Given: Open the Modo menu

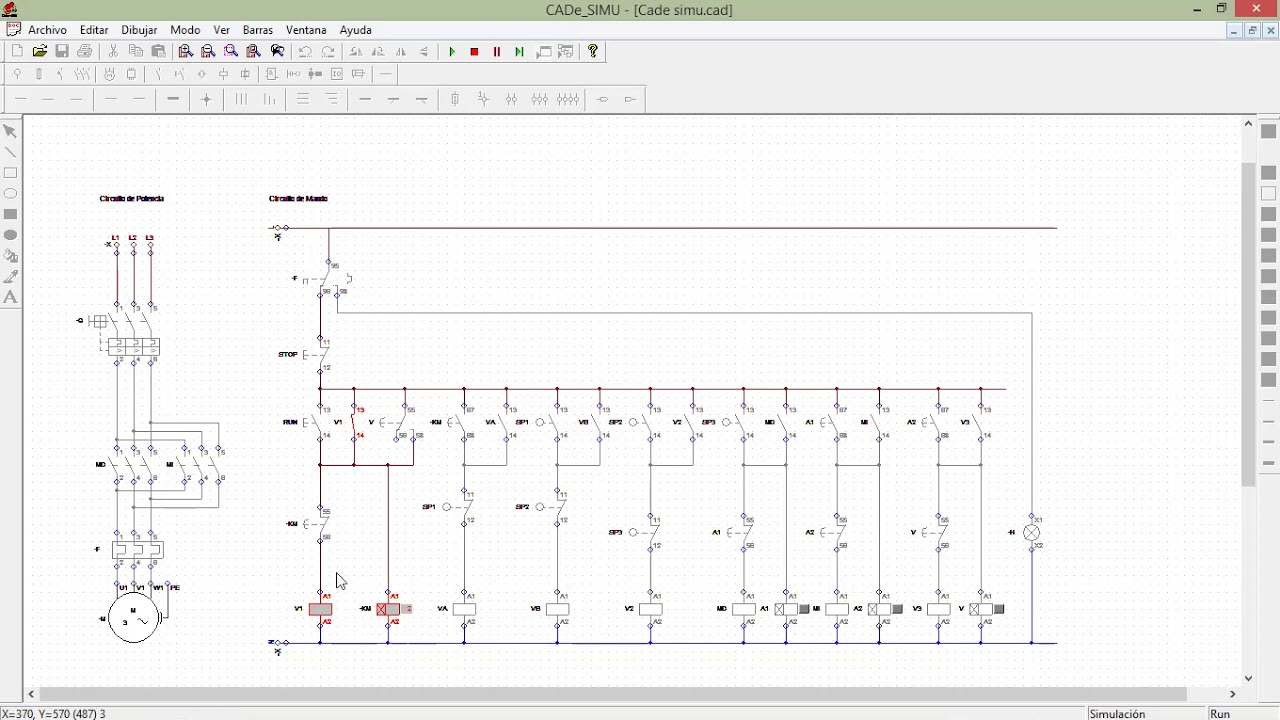Looking at the screenshot, I should 185,30.
